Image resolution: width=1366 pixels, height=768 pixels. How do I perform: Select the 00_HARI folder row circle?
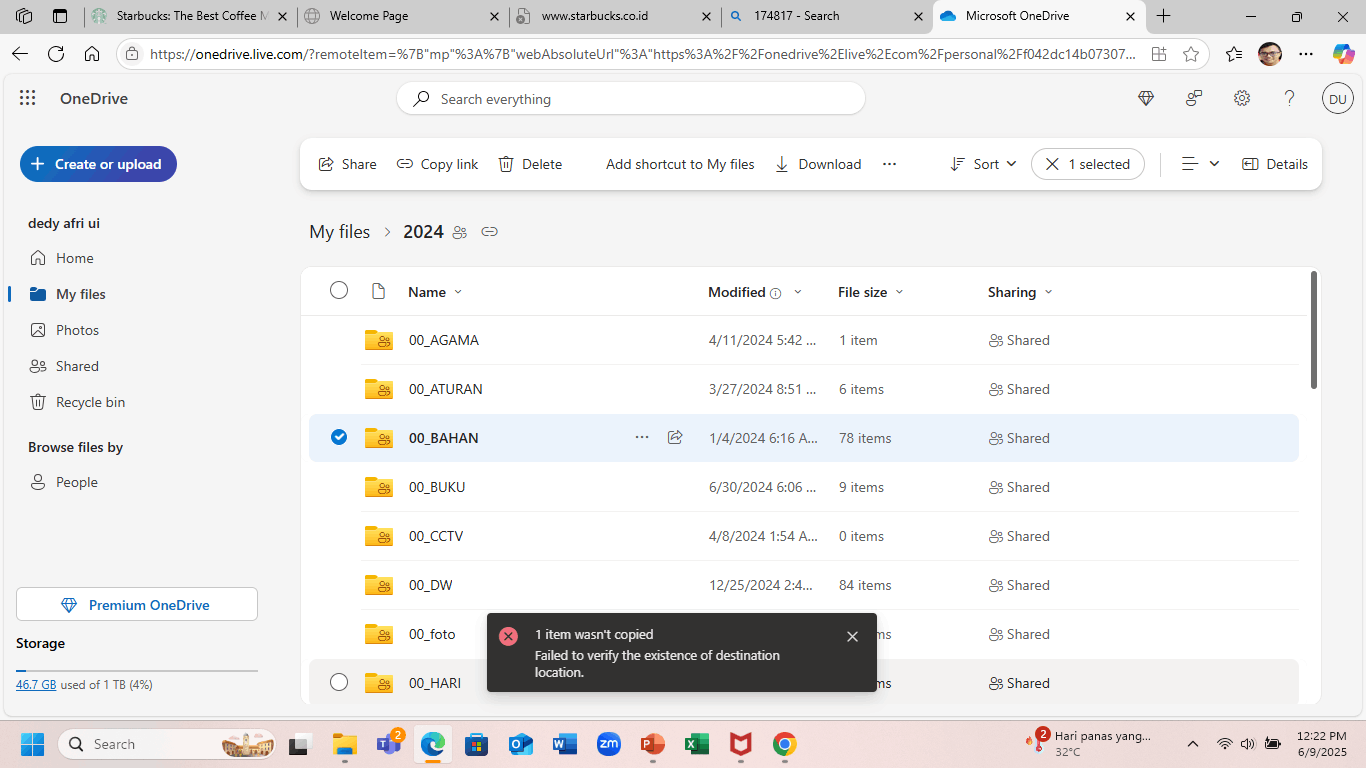point(338,682)
